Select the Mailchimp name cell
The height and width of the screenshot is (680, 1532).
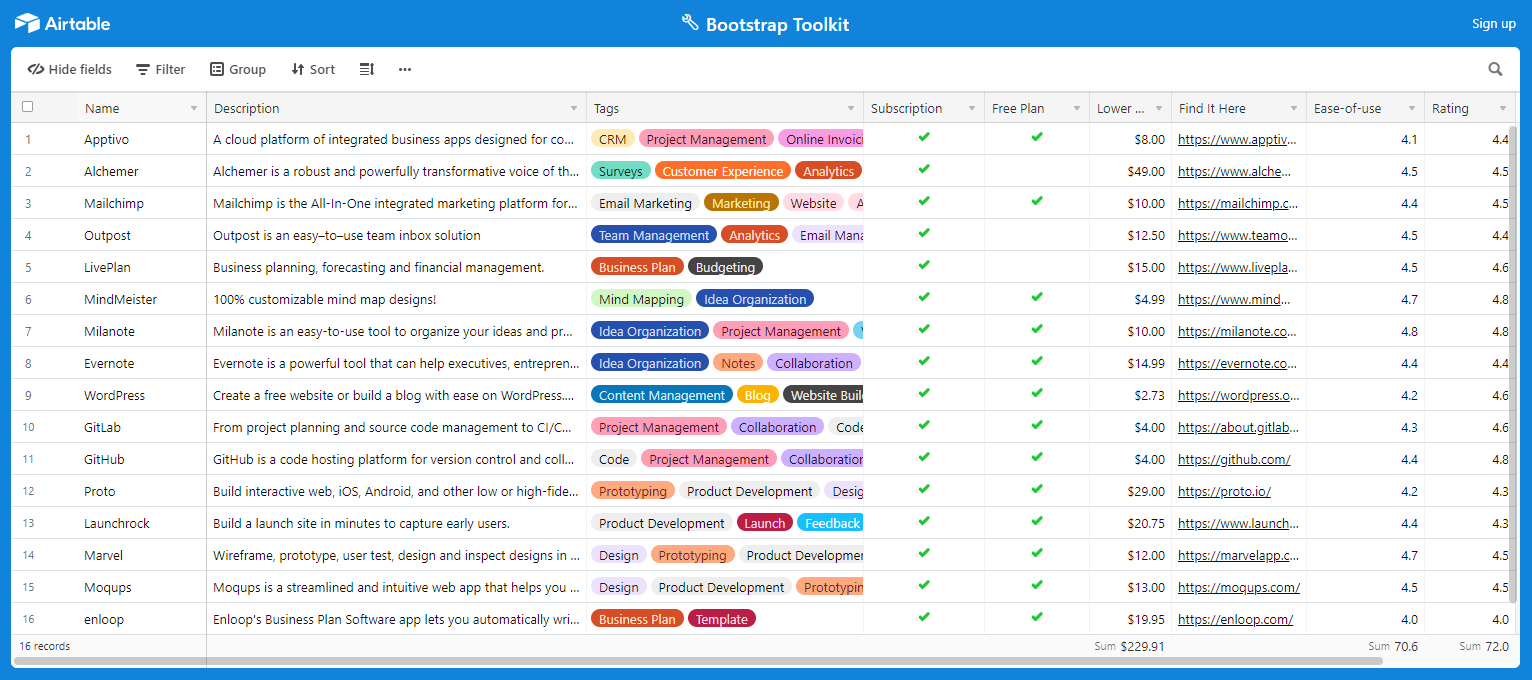point(141,203)
